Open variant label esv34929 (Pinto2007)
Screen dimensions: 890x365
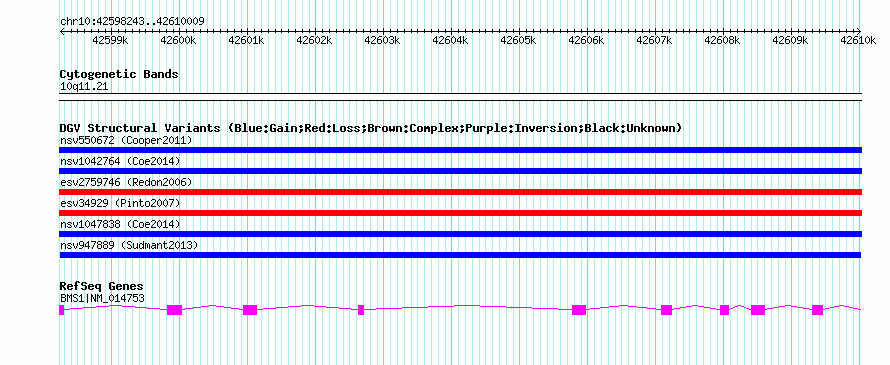pyautogui.click(x=120, y=203)
